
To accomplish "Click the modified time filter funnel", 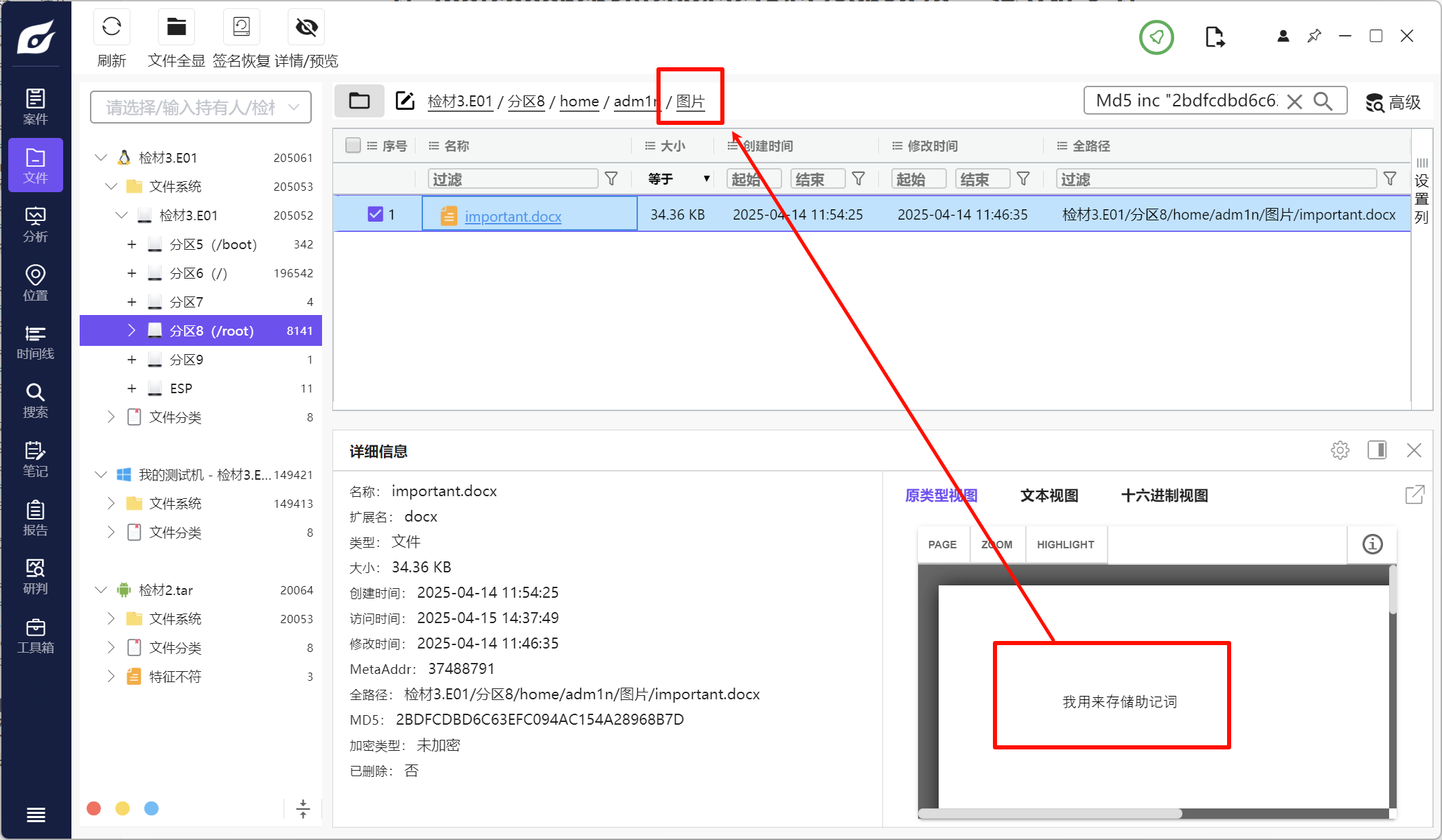I will pos(1023,179).
